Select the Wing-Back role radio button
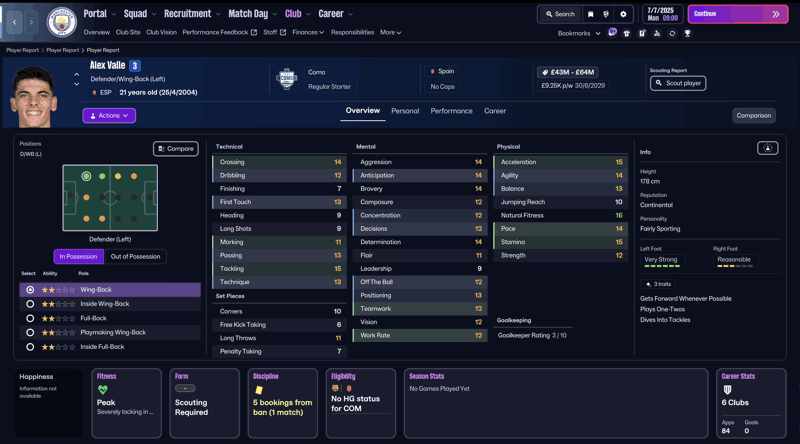Screen dimensions: 800x444 point(30,290)
